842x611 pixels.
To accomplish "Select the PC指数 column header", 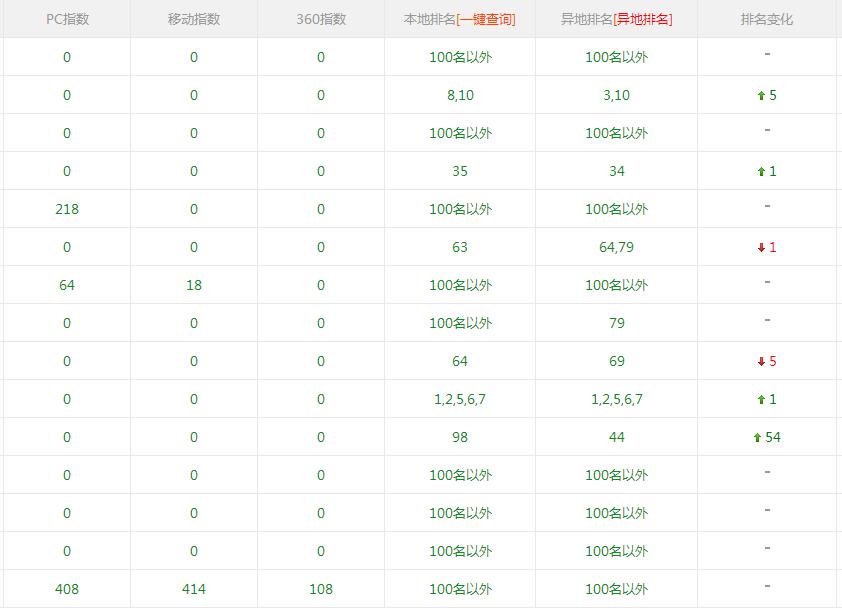I will 67,19.
